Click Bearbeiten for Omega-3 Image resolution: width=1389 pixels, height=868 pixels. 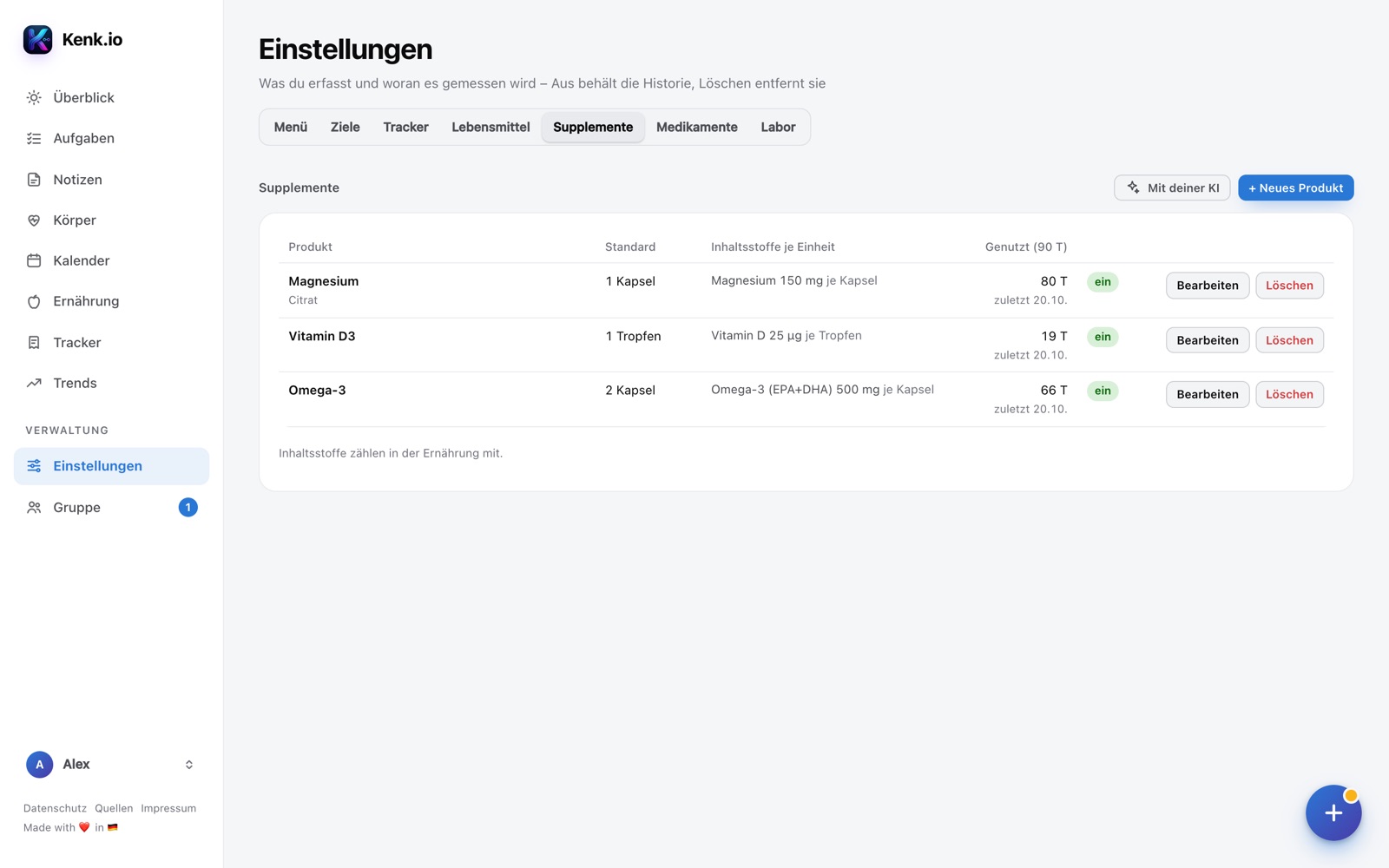(1208, 394)
